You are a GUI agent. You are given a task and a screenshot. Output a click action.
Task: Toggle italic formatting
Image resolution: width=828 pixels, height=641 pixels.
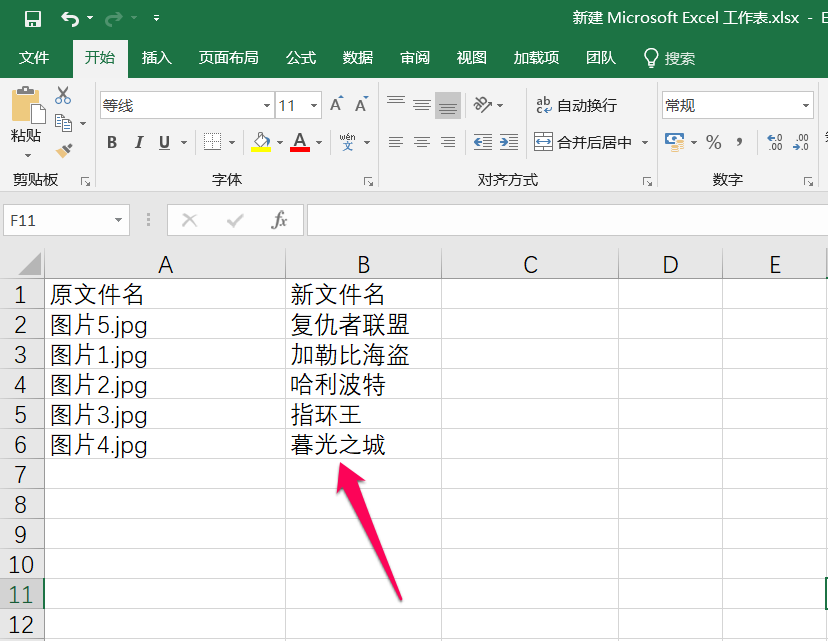(x=139, y=142)
